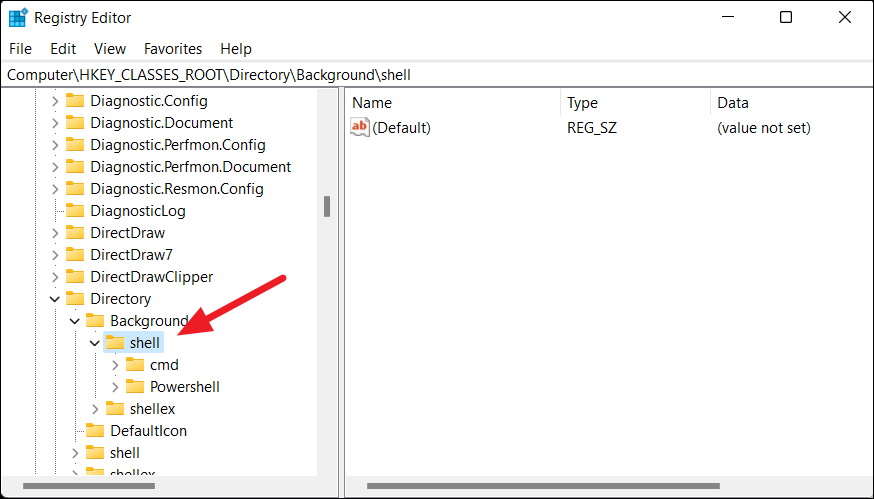Collapse the Directory key
The height and width of the screenshot is (499, 874).
(x=54, y=299)
